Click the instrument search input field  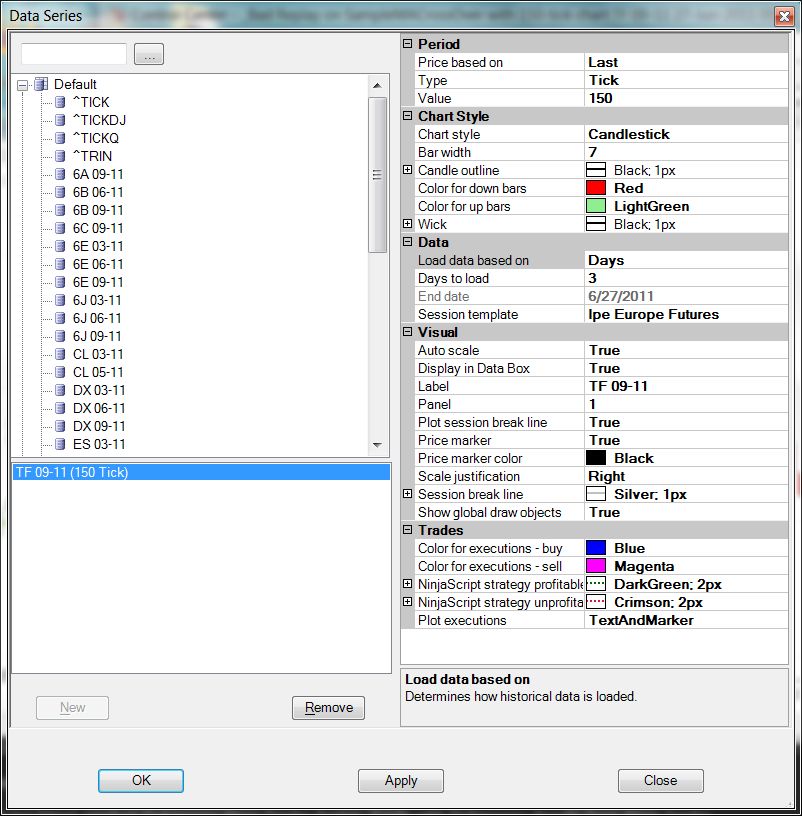click(73, 54)
